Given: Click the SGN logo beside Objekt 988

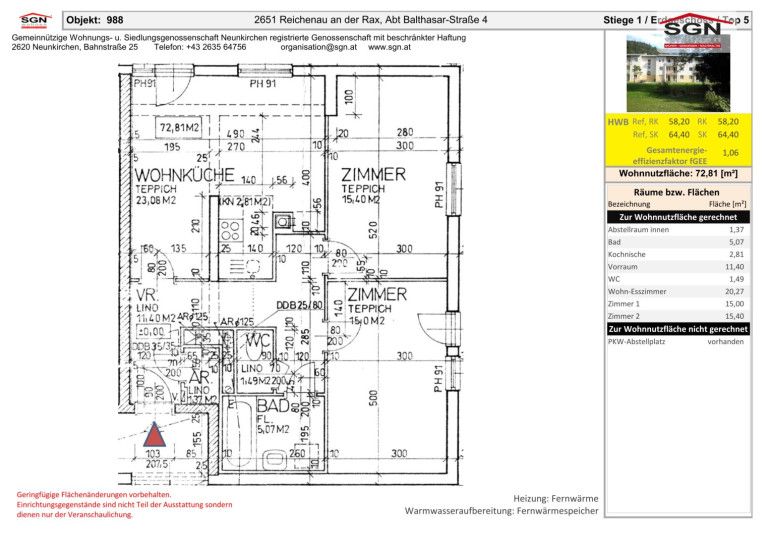Looking at the screenshot, I should tap(33, 18).
